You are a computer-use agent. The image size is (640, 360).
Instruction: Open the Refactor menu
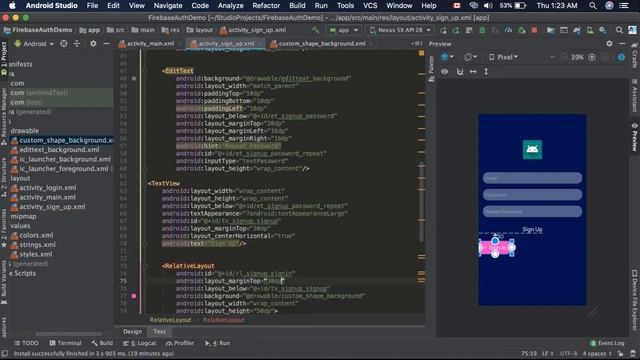tap(266, 6)
